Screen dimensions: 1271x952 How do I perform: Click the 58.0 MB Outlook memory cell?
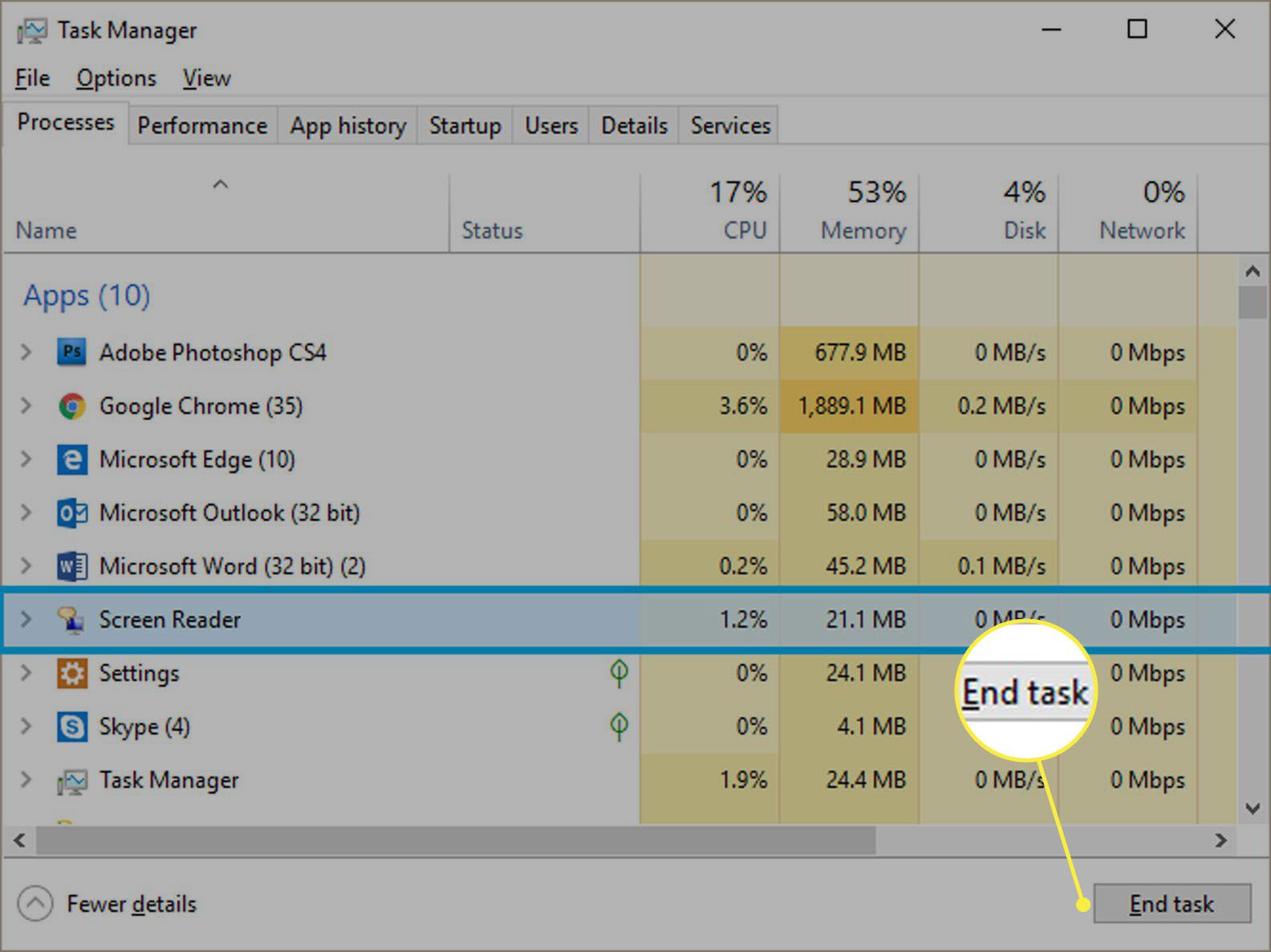click(x=849, y=512)
